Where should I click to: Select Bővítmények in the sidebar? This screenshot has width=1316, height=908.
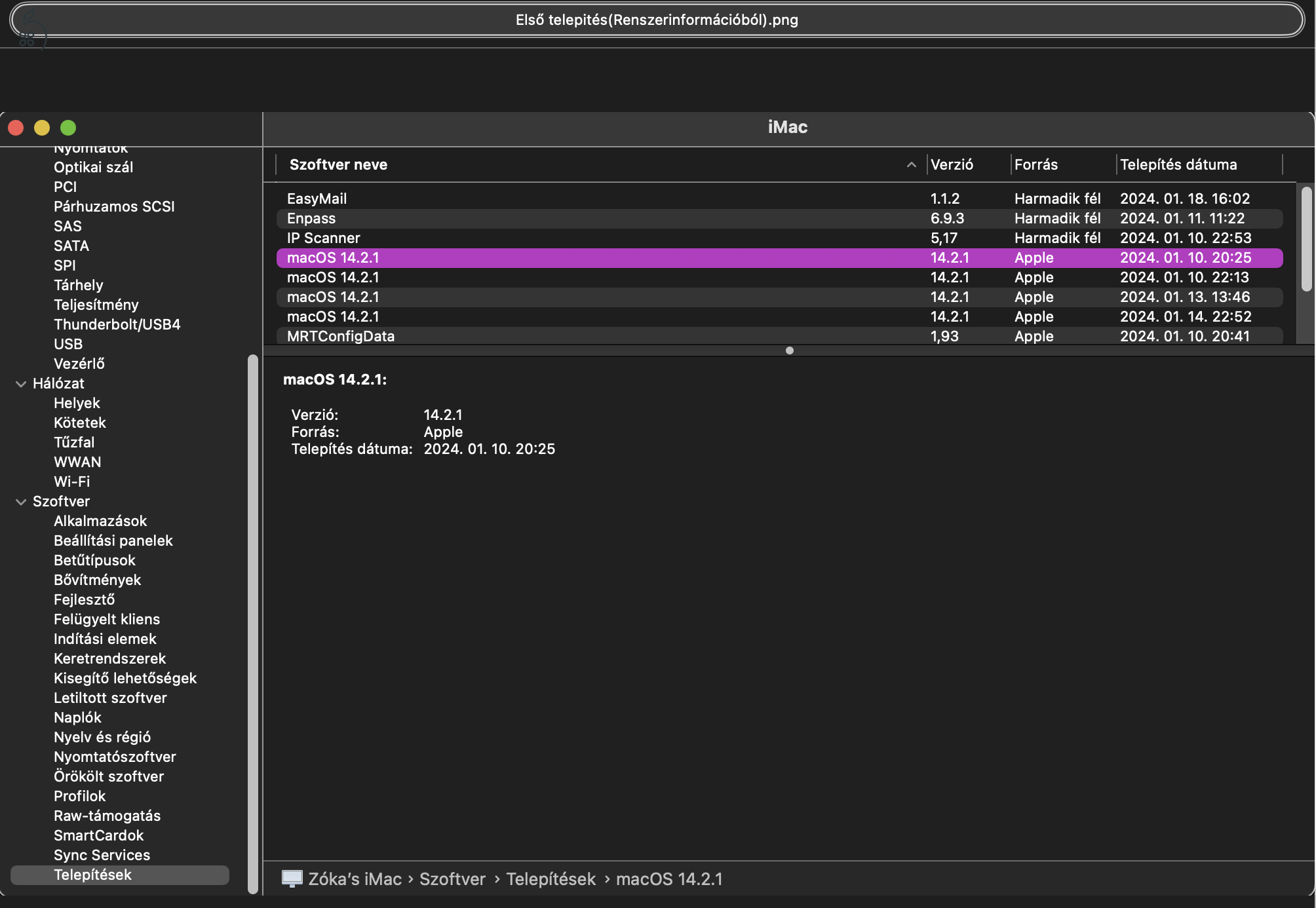[97, 580]
